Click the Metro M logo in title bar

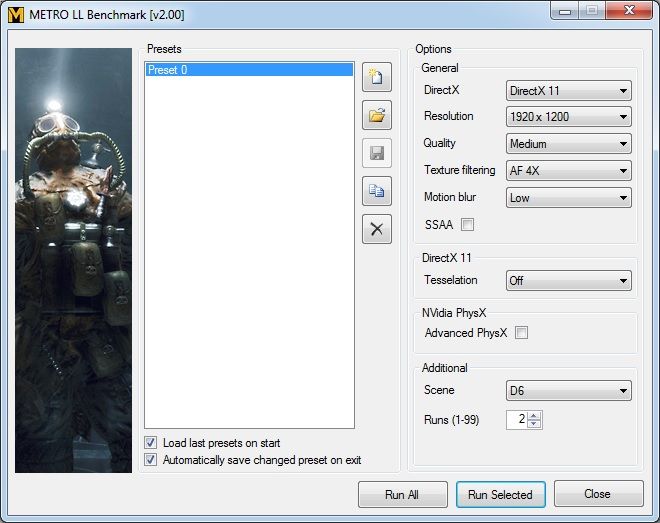click(14, 14)
